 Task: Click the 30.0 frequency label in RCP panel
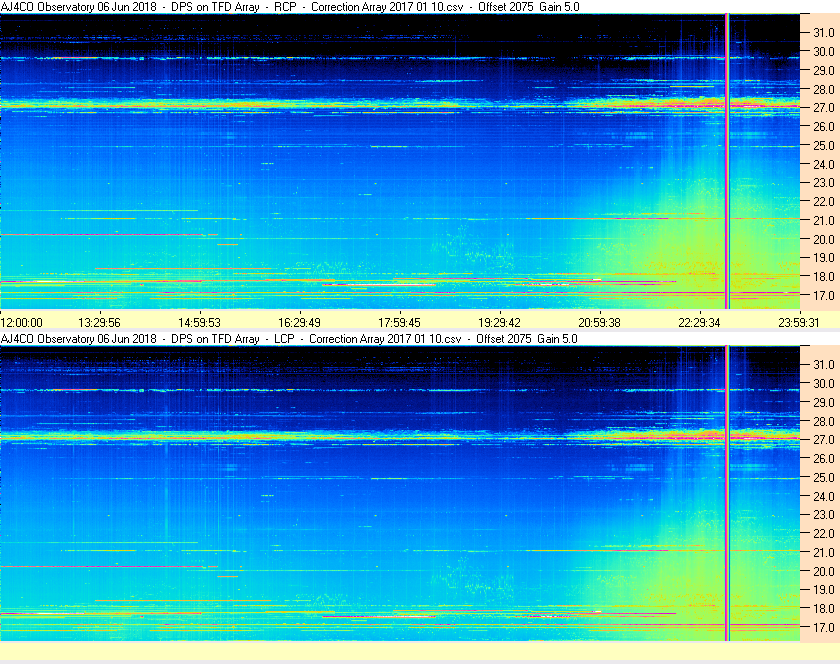824,51
